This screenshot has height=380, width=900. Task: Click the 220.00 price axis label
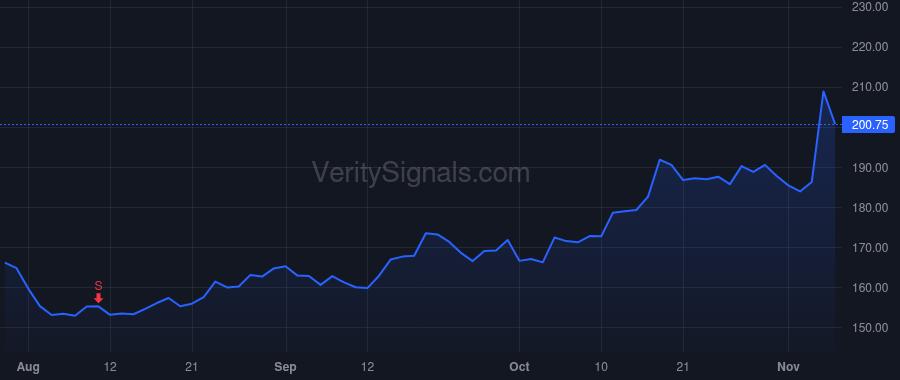tap(870, 47)
